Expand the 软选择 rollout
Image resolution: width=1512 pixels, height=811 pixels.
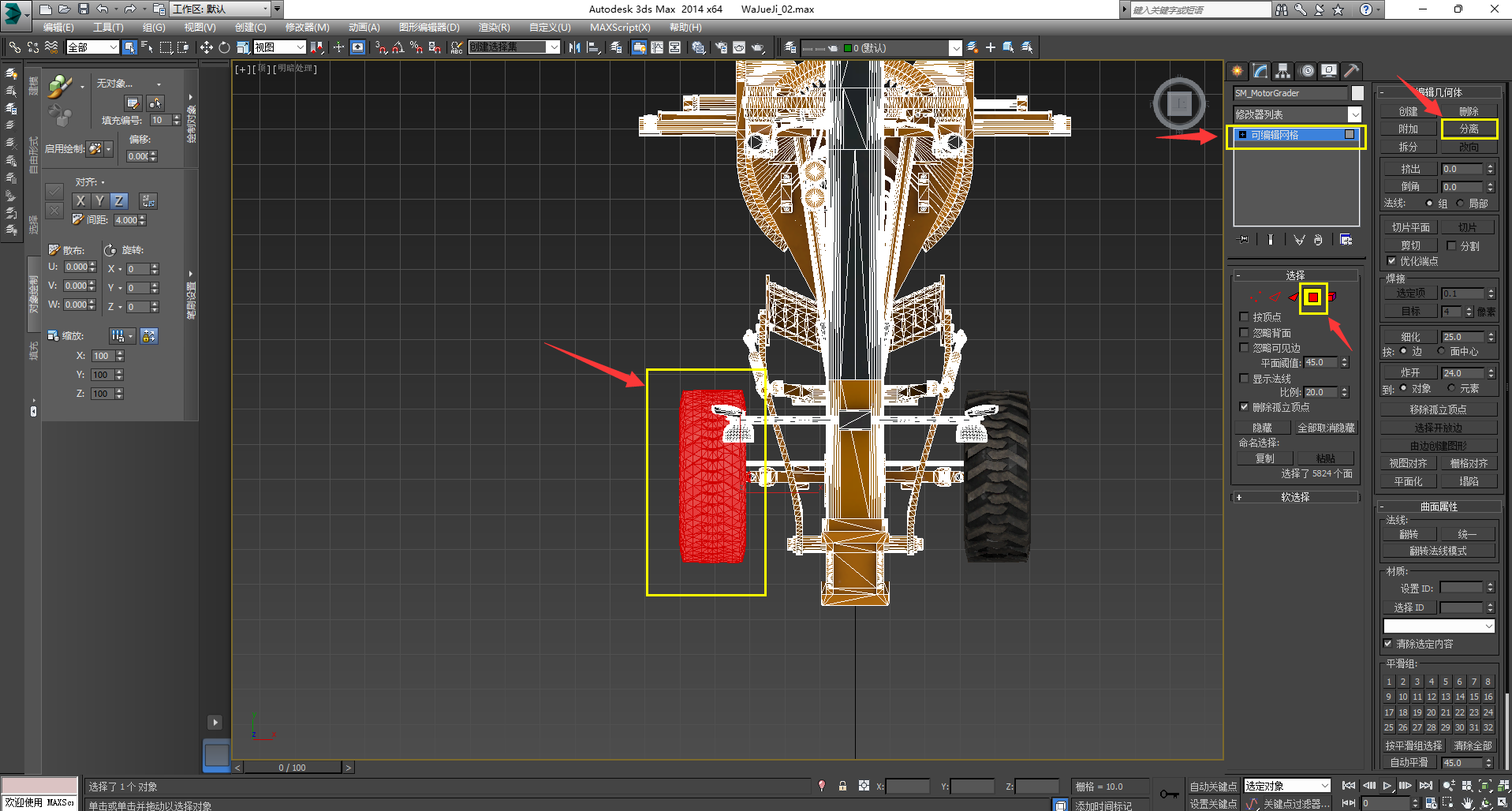point(1295,497)
